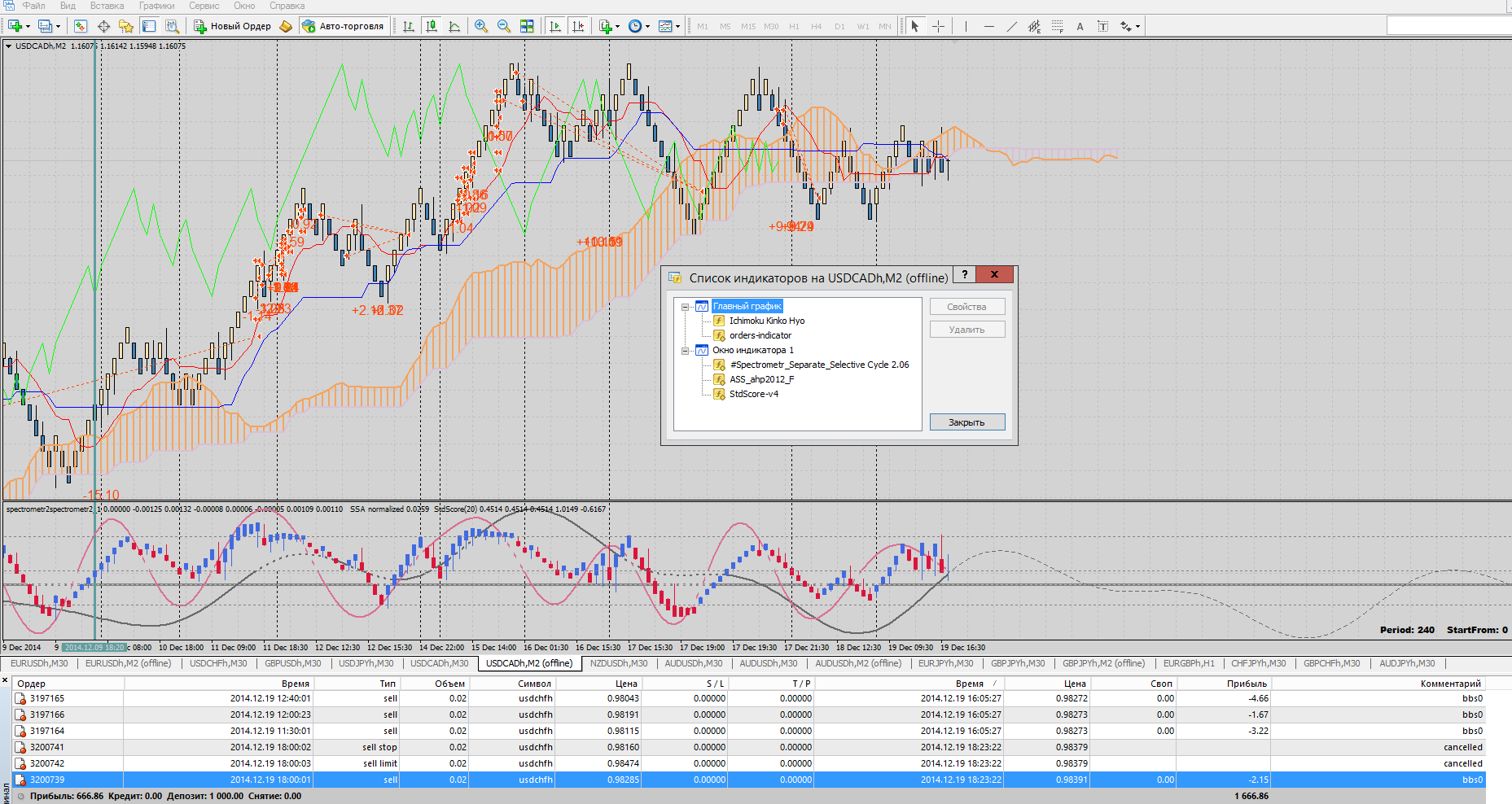Viewport: 1512px width, 804px height.
Task: Open MetaEditor from the toolbar
Action: point(285,26)
